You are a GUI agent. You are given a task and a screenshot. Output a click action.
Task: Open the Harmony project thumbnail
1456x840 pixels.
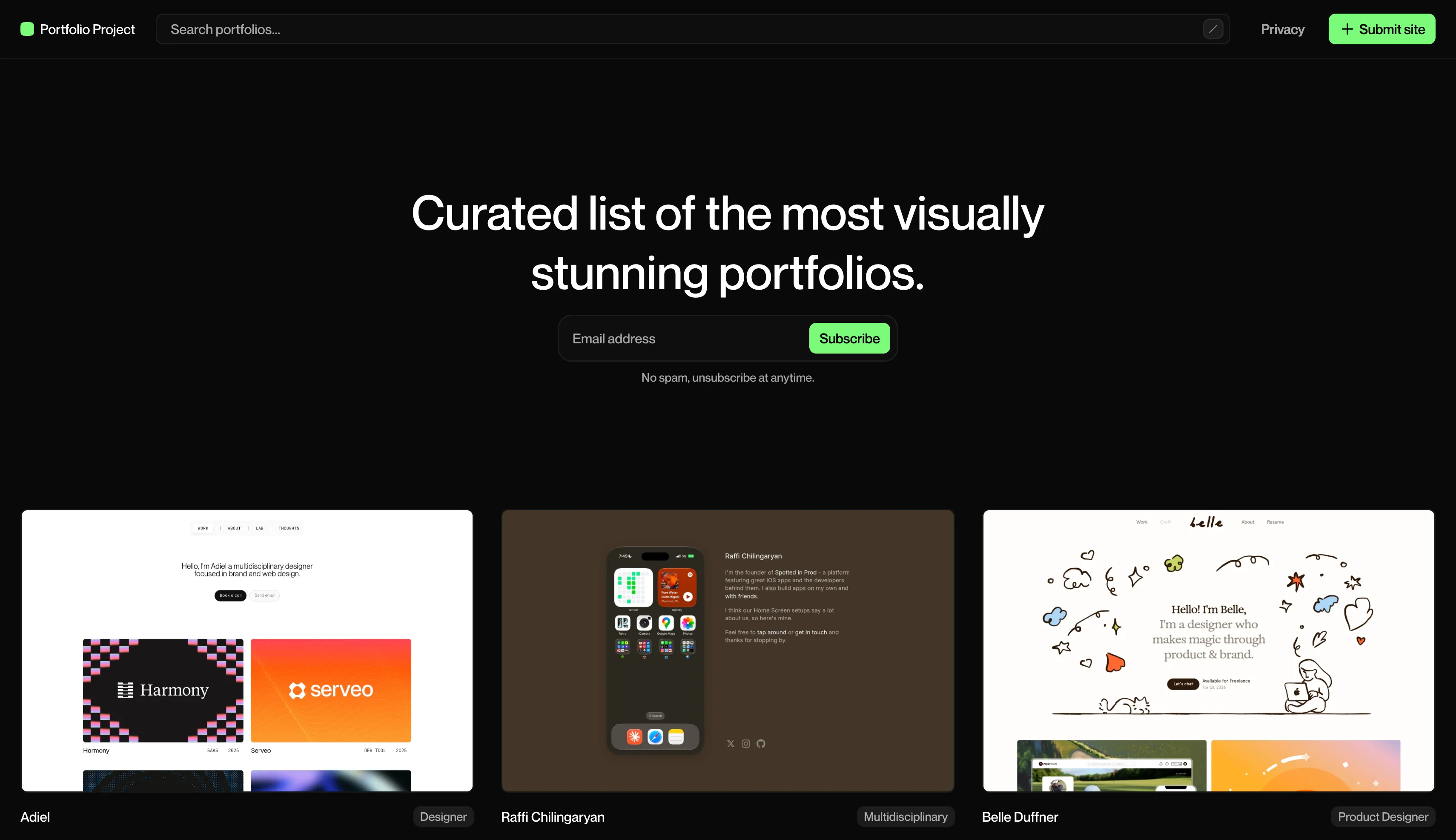click(x=163, y=690)
